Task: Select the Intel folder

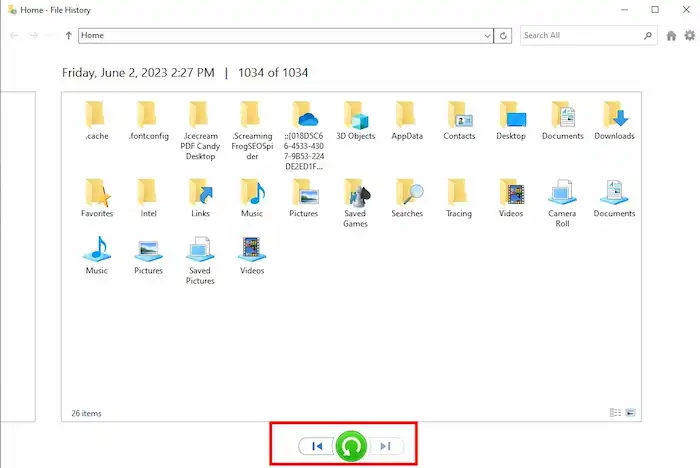Action: pyautogui.click(x=149, y=198)
